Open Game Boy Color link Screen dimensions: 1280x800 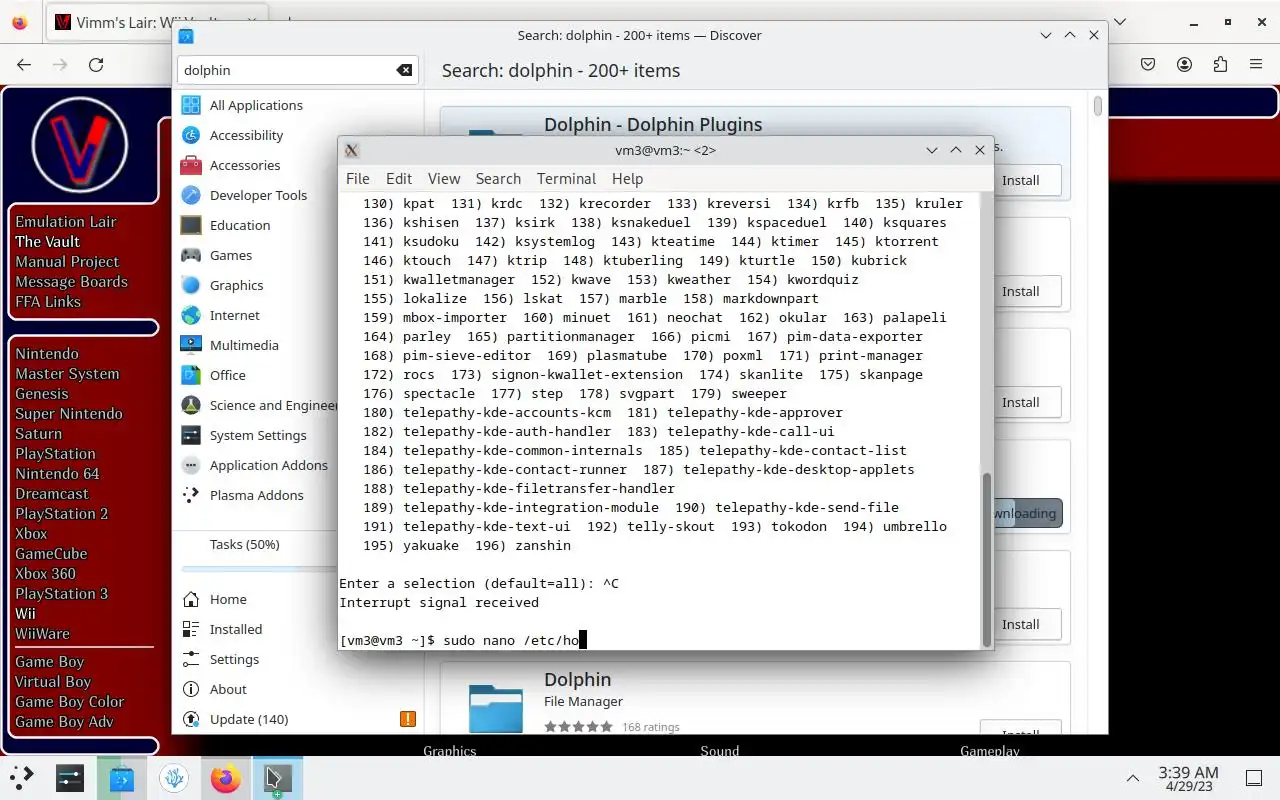[69, 701]
